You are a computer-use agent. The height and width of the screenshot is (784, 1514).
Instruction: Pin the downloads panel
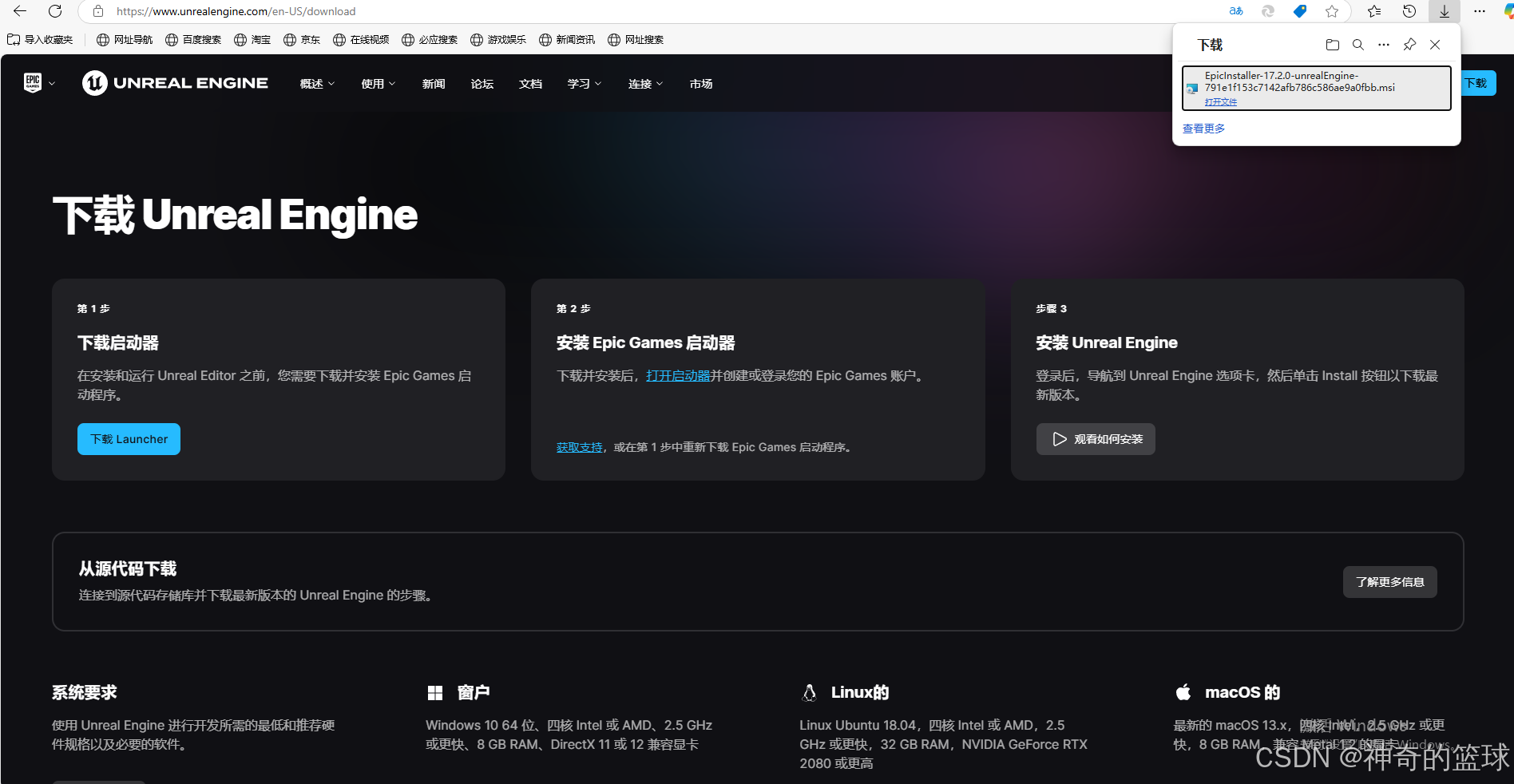(x=1409, y=45)
